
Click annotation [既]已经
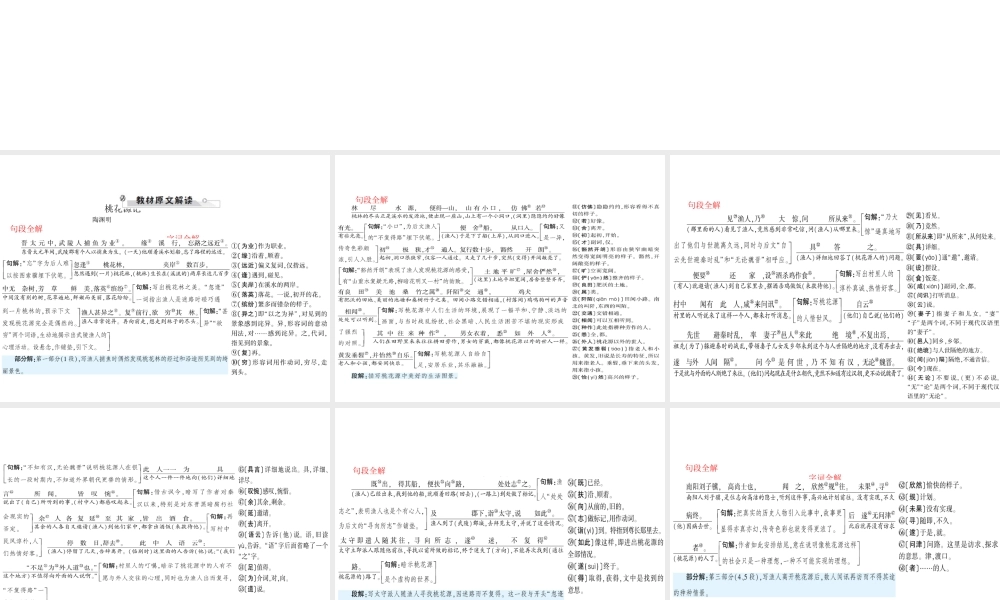click(584, 483)
